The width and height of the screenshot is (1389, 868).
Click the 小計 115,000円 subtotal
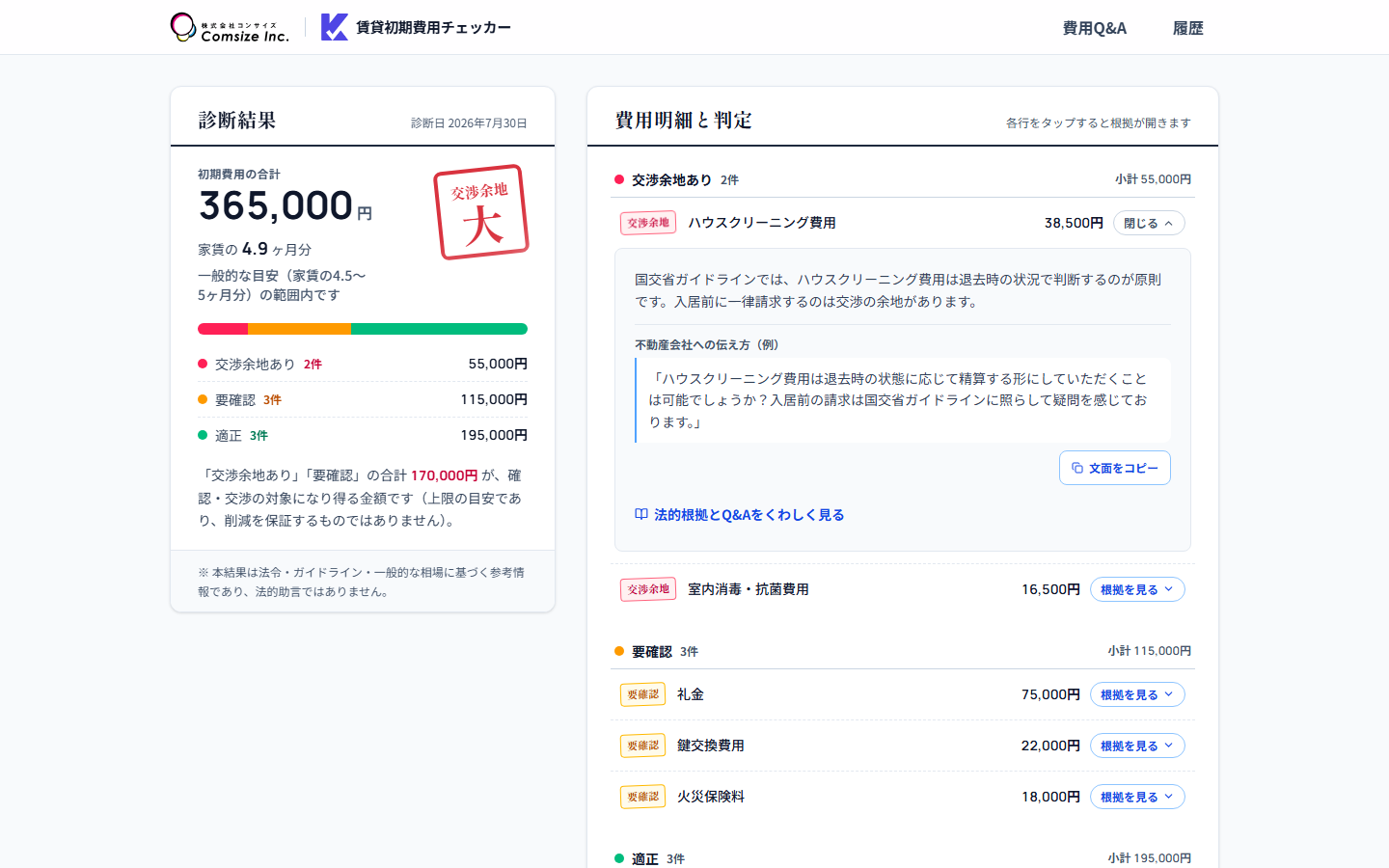1149,651
